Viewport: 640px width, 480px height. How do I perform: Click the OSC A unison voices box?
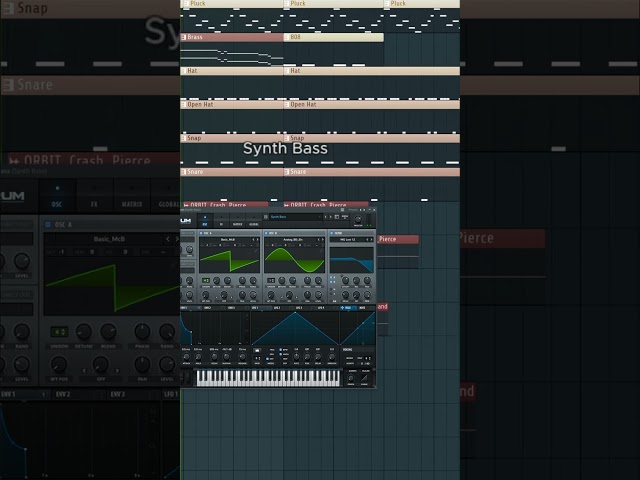point(206,280)
